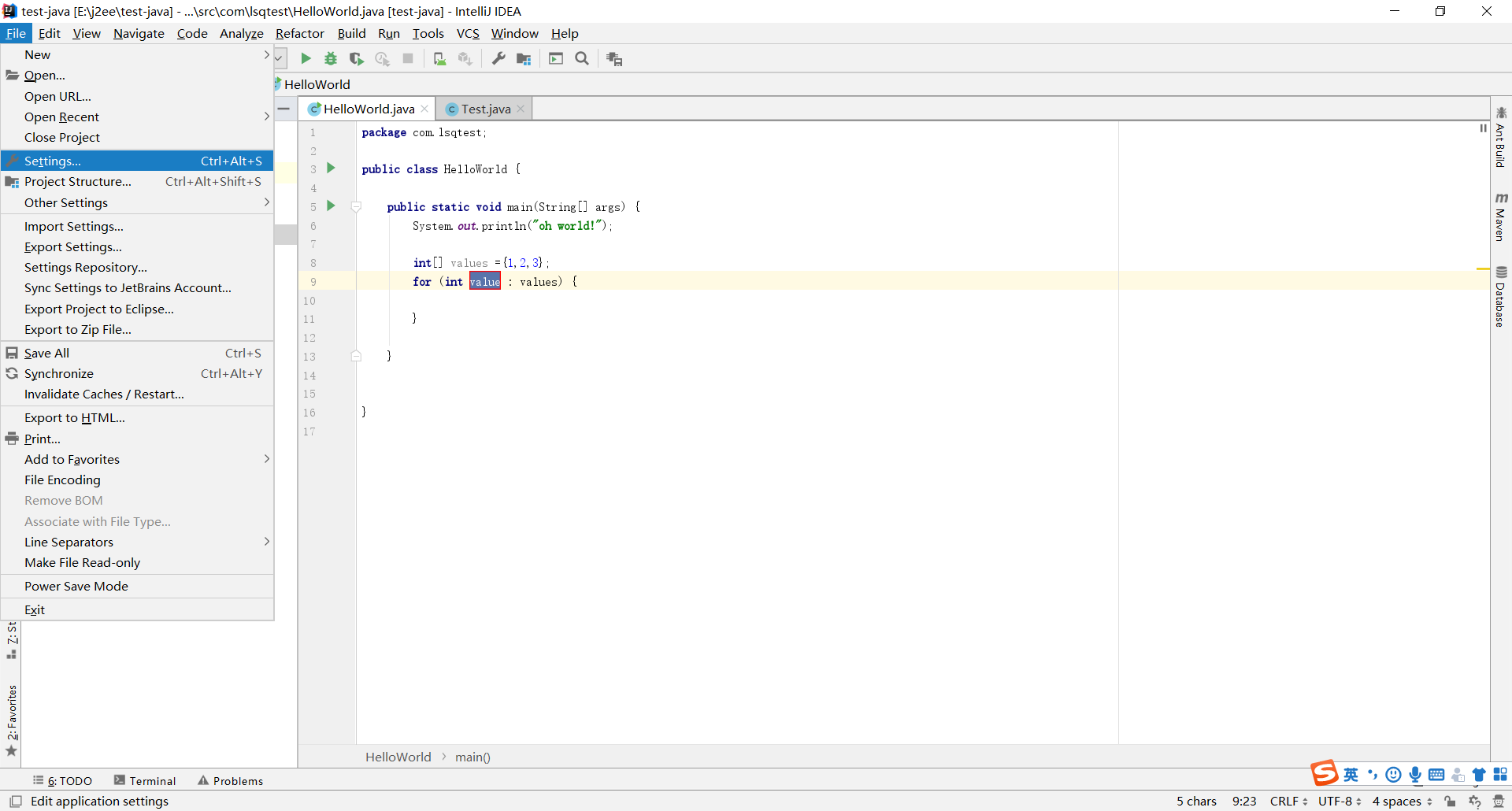This screenshot has width=1512, height=811.
Task: Click HelloWorld in the editor breadcrumb
Action: coord(398,757)
